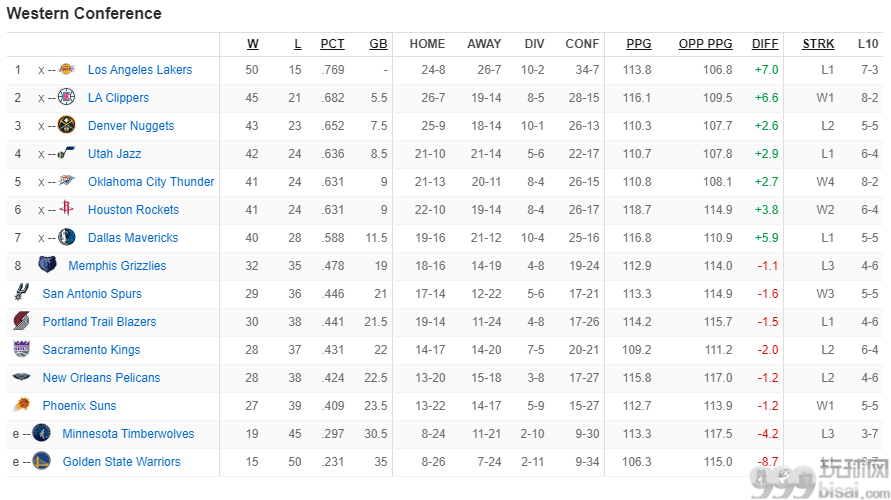Sort table by PCT column header

(332, 44)
